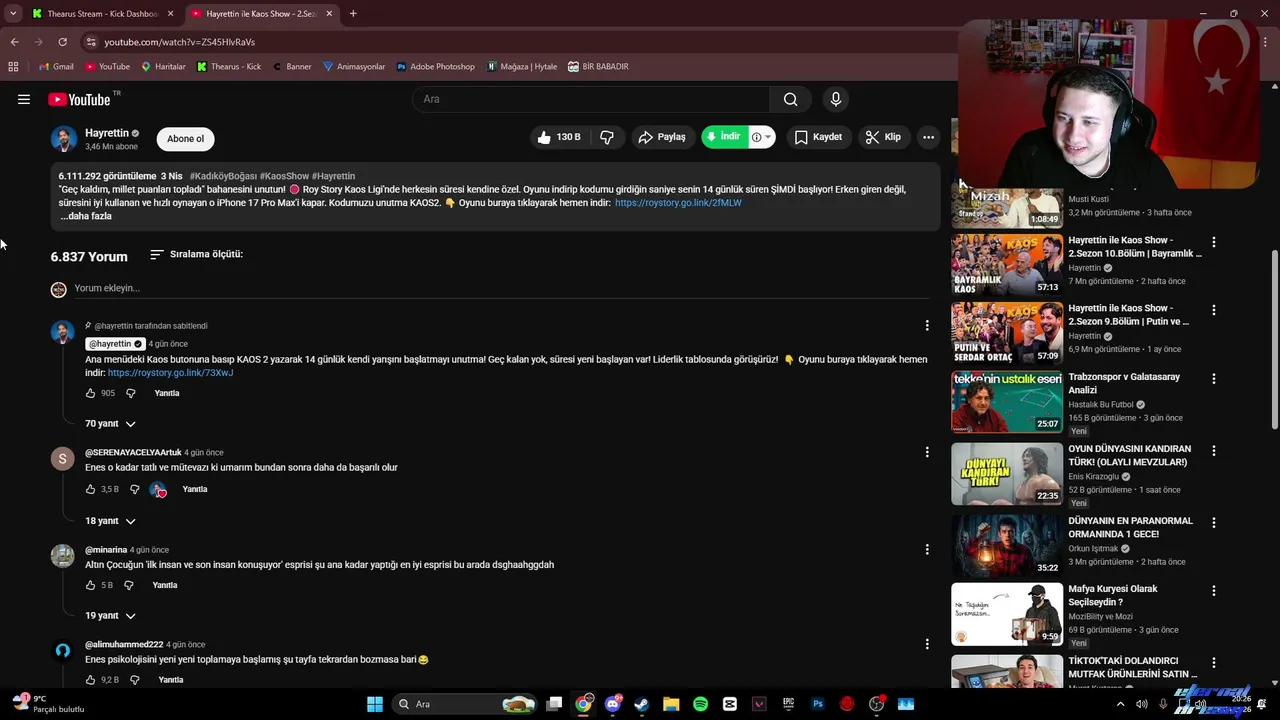Open volume control in system tray
This screenshot has height=720, width=1280.
[1141, 704]
